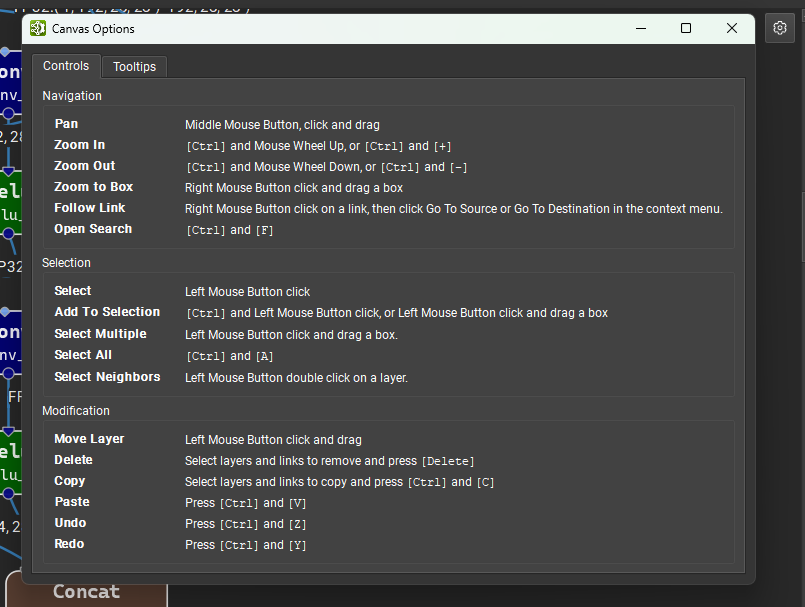The width and height of the screenshot is (805, 607).
Task: Click the Open Search shortcut label
Action: click(x=93, y=229)
